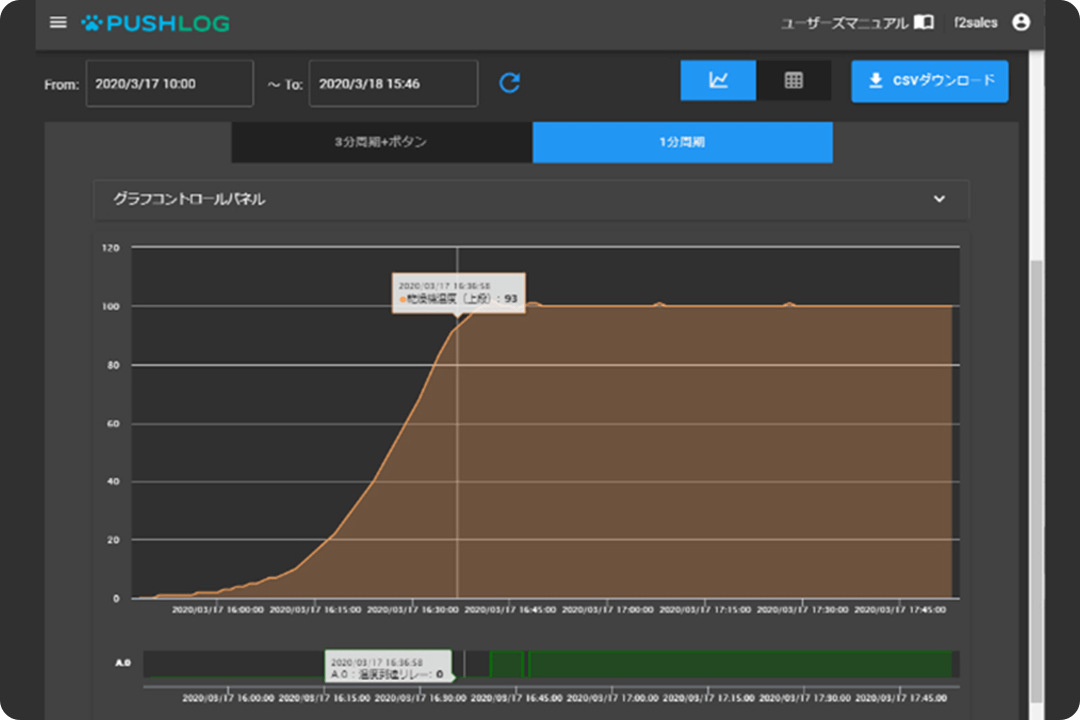The height and width of the screenshot is (720, 1080).
Task: Switch to table grid view
Action: pyautogui.click(x=793, y=81)
